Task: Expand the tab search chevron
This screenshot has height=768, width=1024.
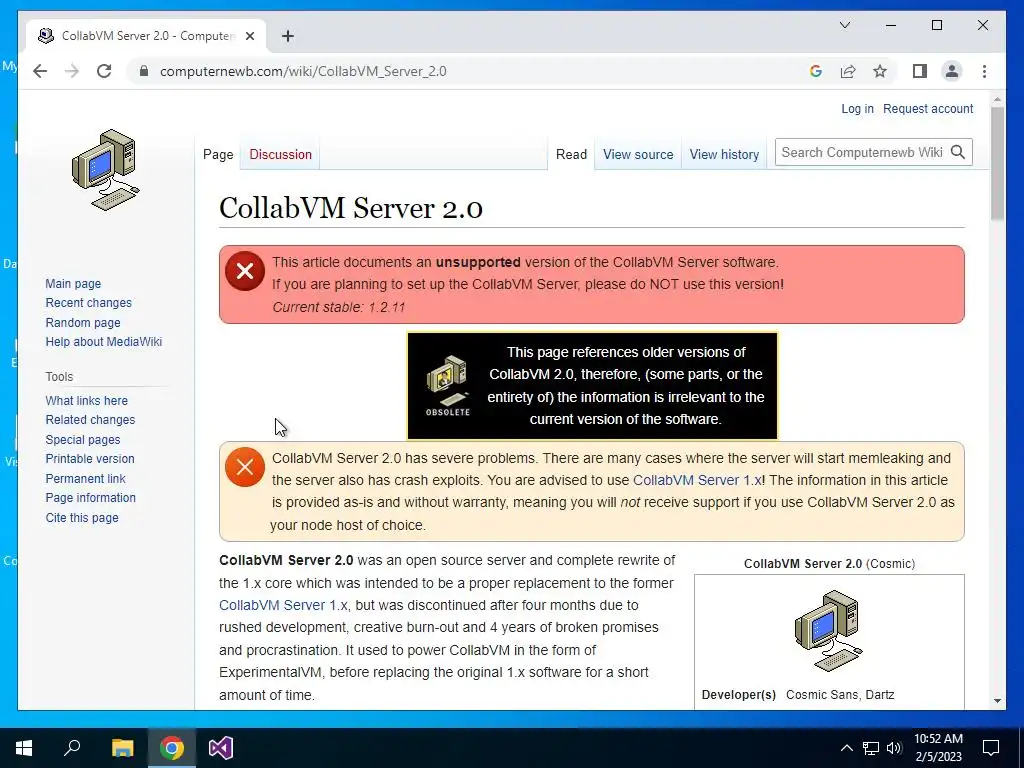Action: [x=844, y=25]
